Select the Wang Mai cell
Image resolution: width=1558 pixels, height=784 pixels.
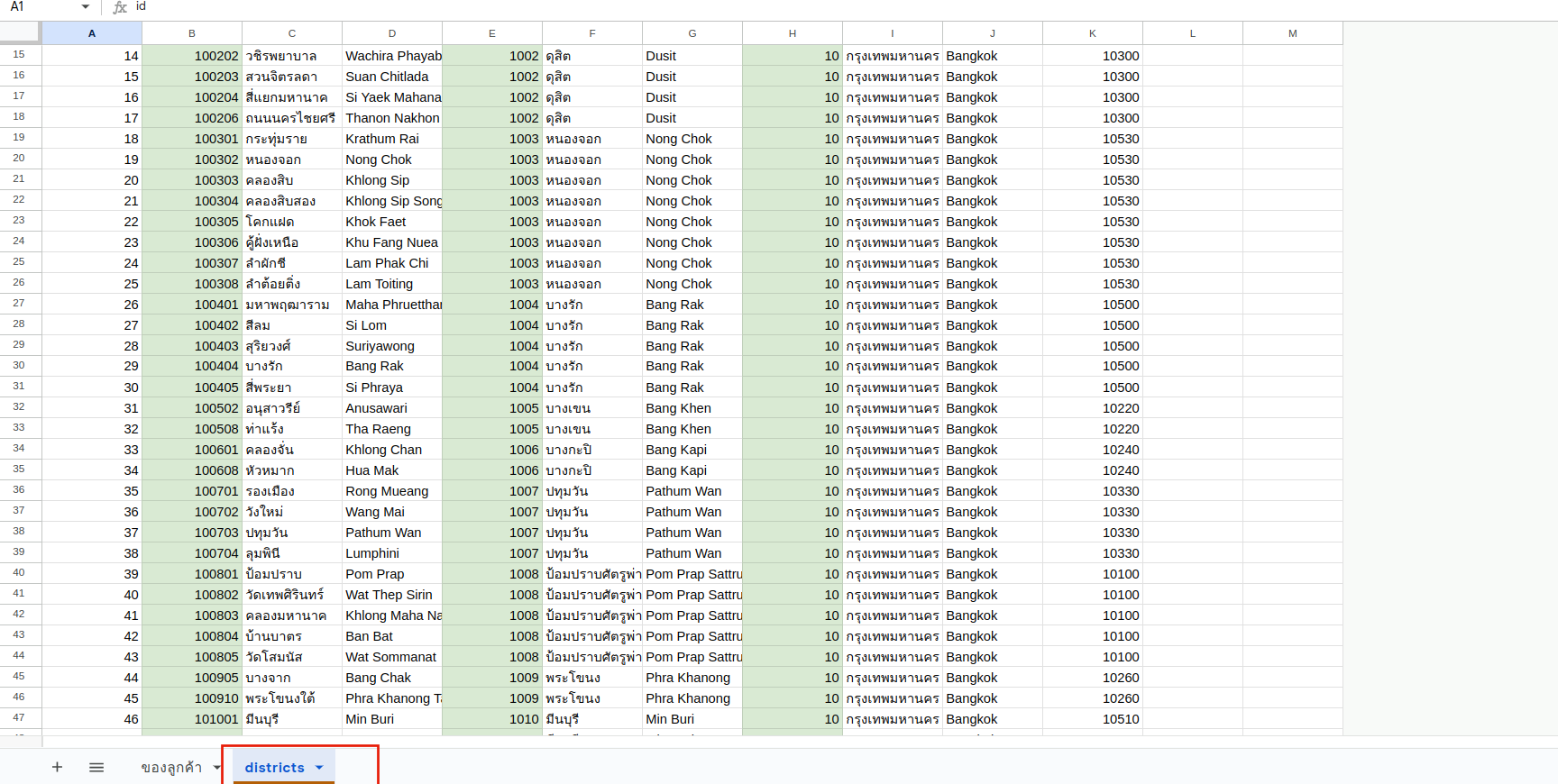pyautogui.click(x=392, y=512)
